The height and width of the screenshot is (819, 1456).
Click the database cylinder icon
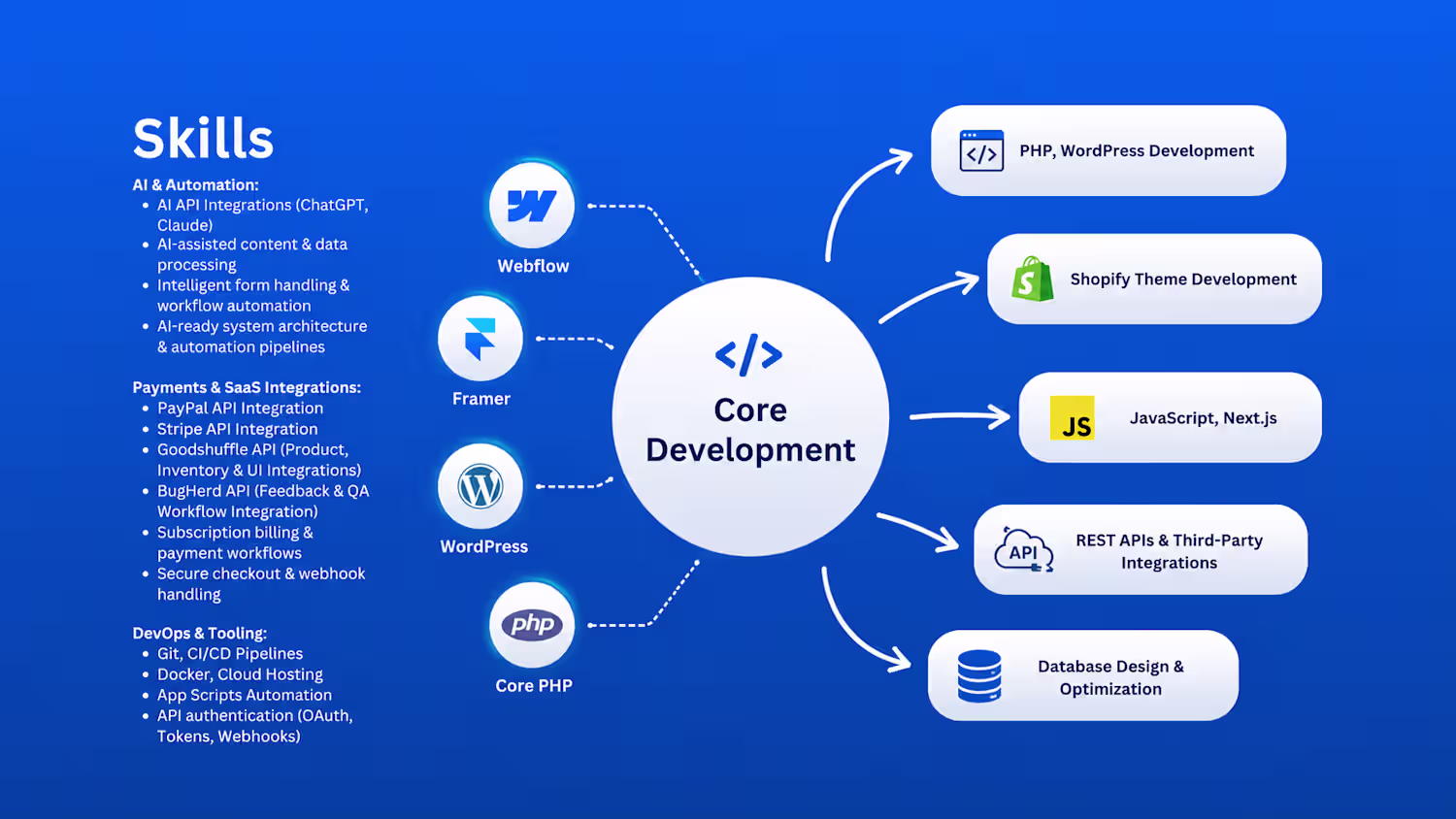pos(979,675)
